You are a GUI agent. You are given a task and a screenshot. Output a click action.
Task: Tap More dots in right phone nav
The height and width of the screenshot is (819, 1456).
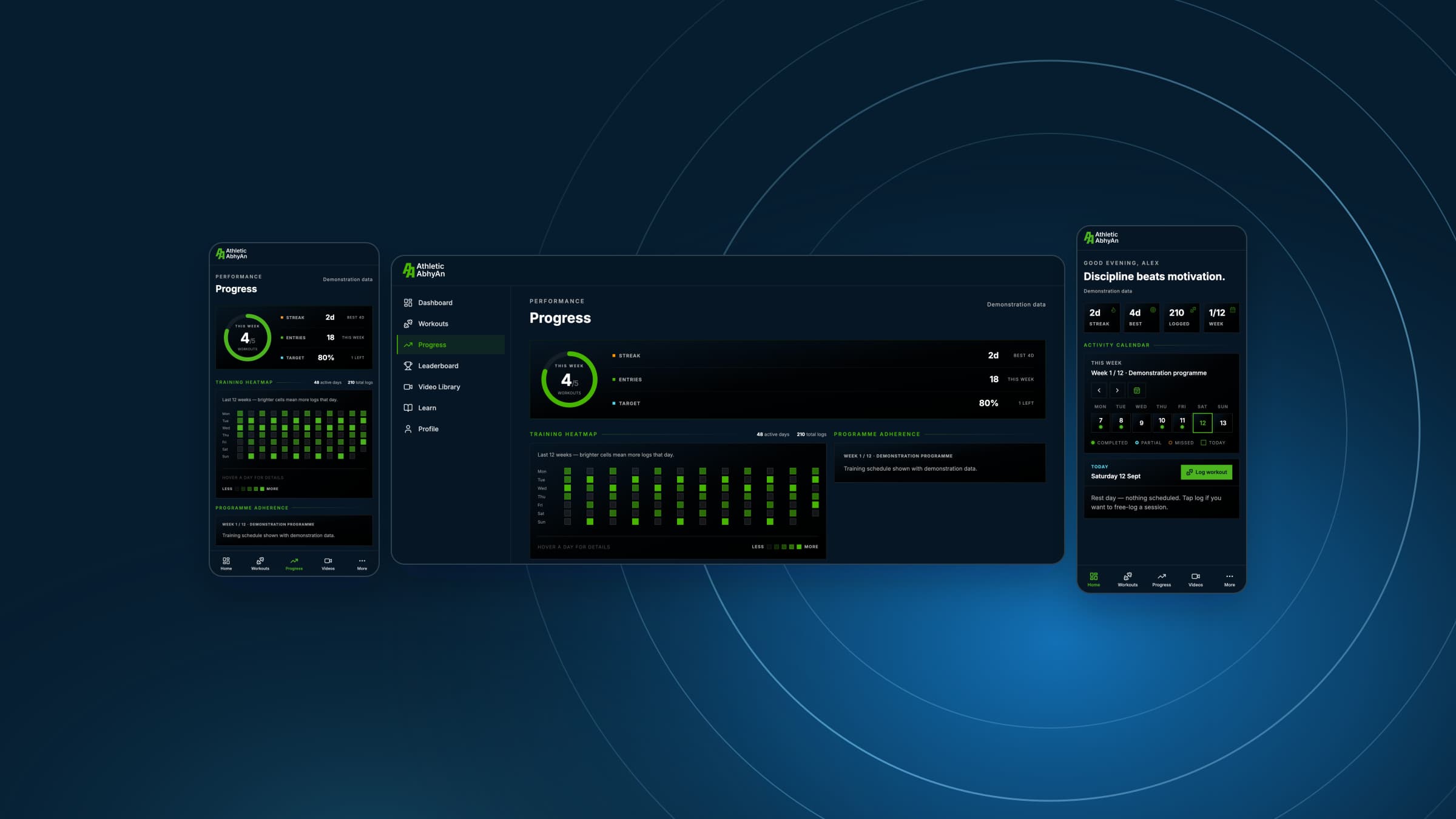tap(1229, 580)
